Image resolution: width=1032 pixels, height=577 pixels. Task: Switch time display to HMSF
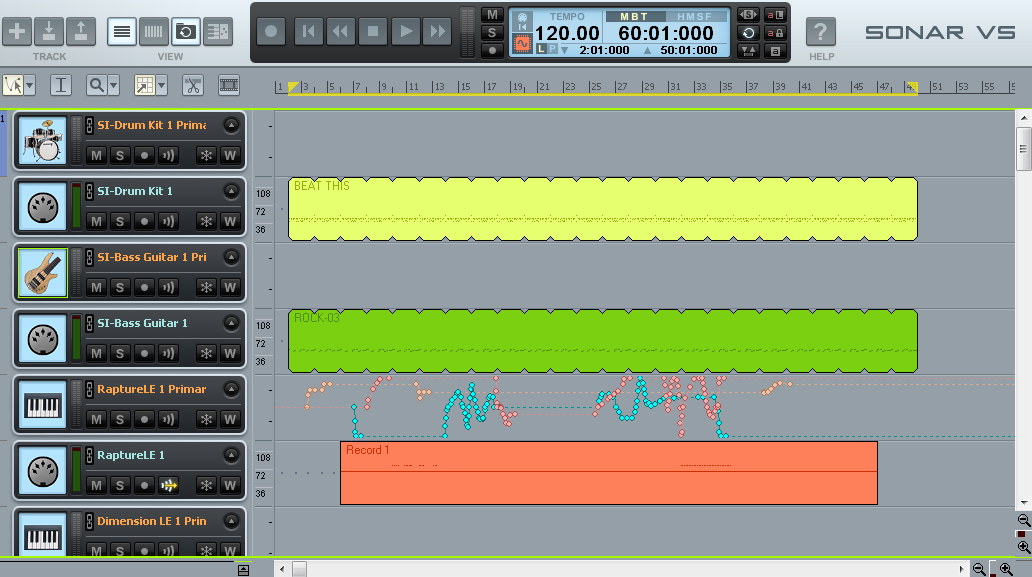pyautogui.click(x=694, y=16)
